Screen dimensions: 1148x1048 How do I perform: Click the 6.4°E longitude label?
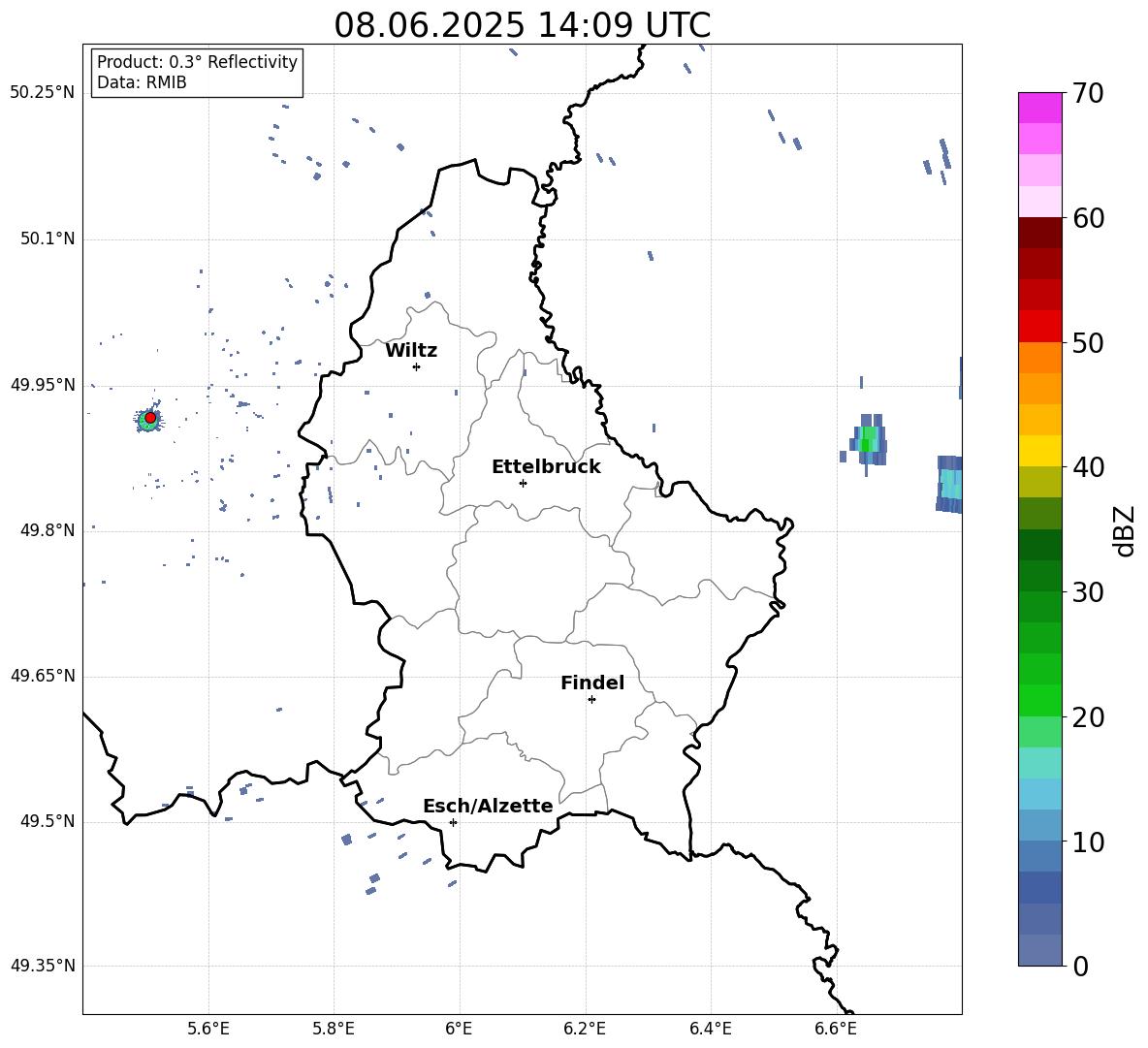coord(710,1030)
